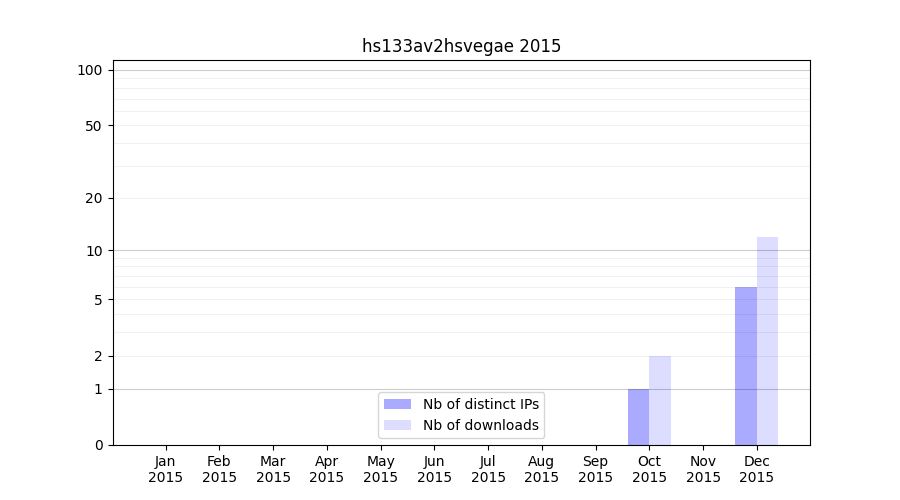Select the Dec 2015 x-axis label
Screen dimensions: 900x500
(x=757, y=469)
